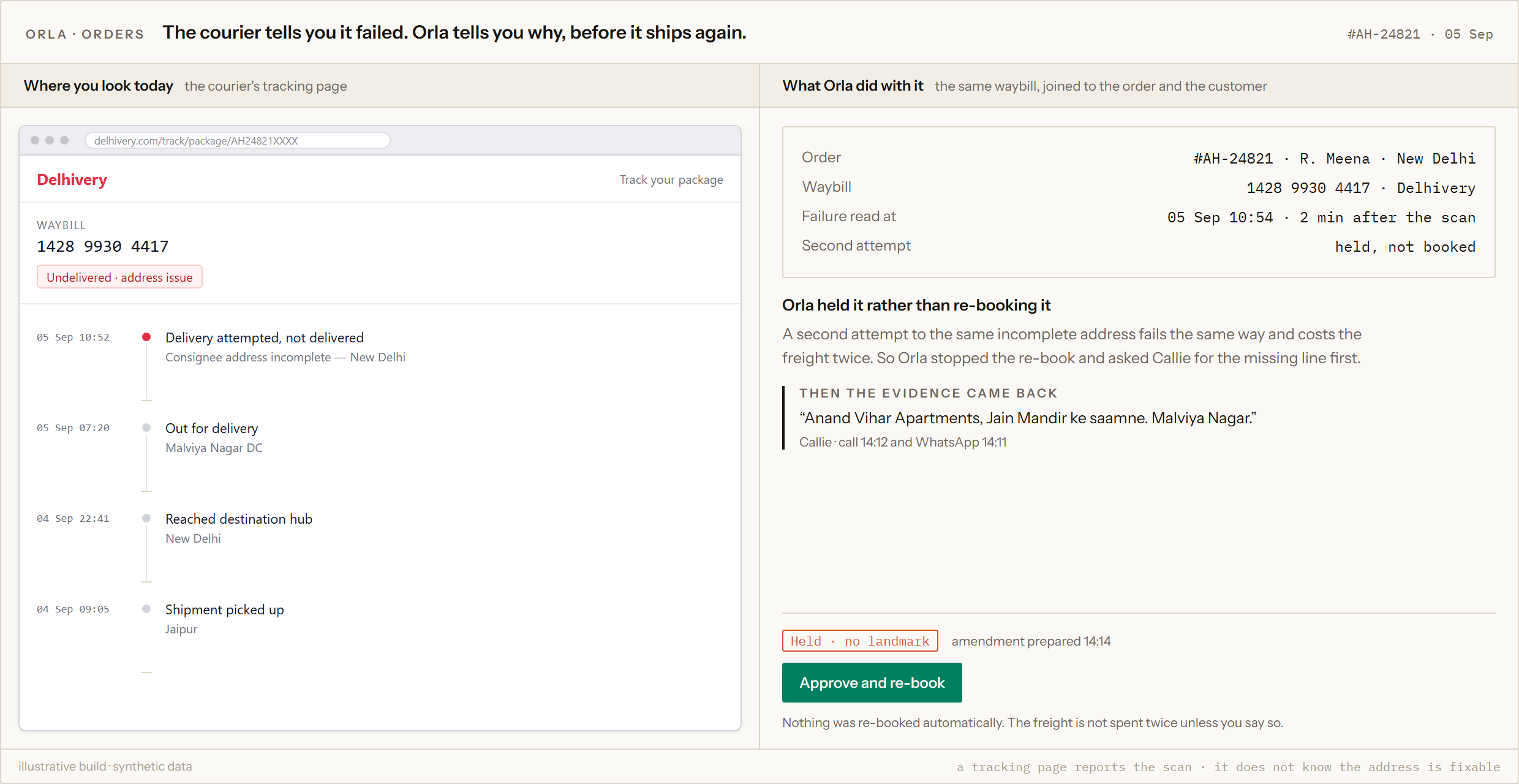
Task: Click 'Consignee address incomplete — New Delhi'
Action: 285,357
